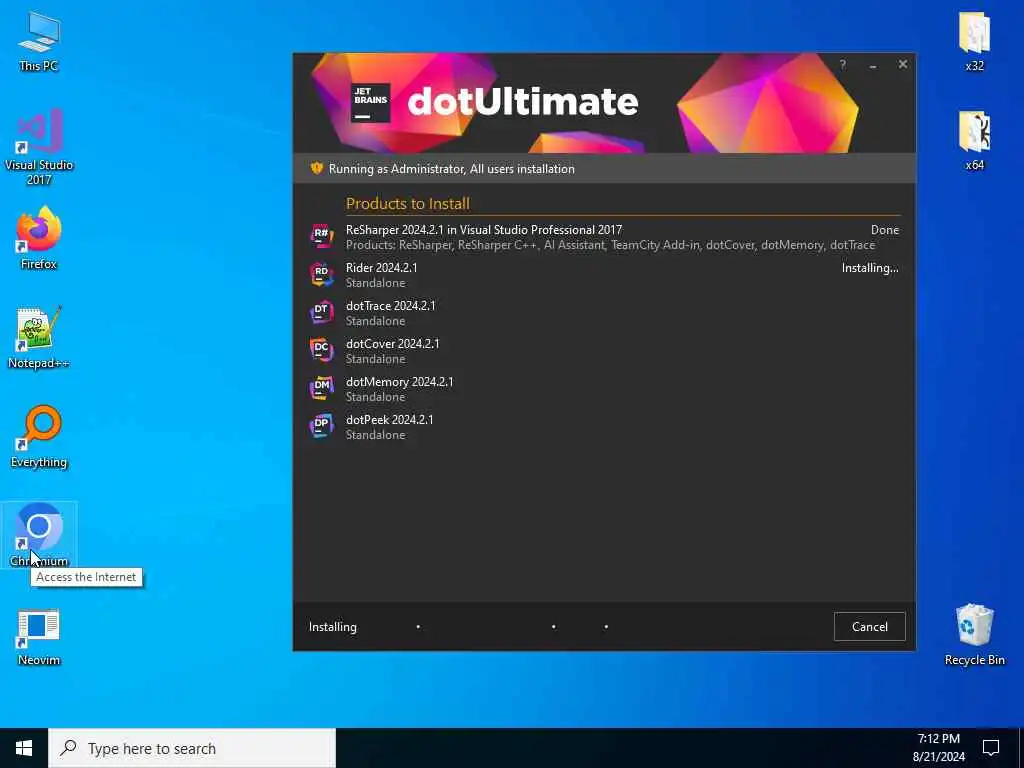Click the 'dotCover 2024.2.1' product name

coord(392,343)
